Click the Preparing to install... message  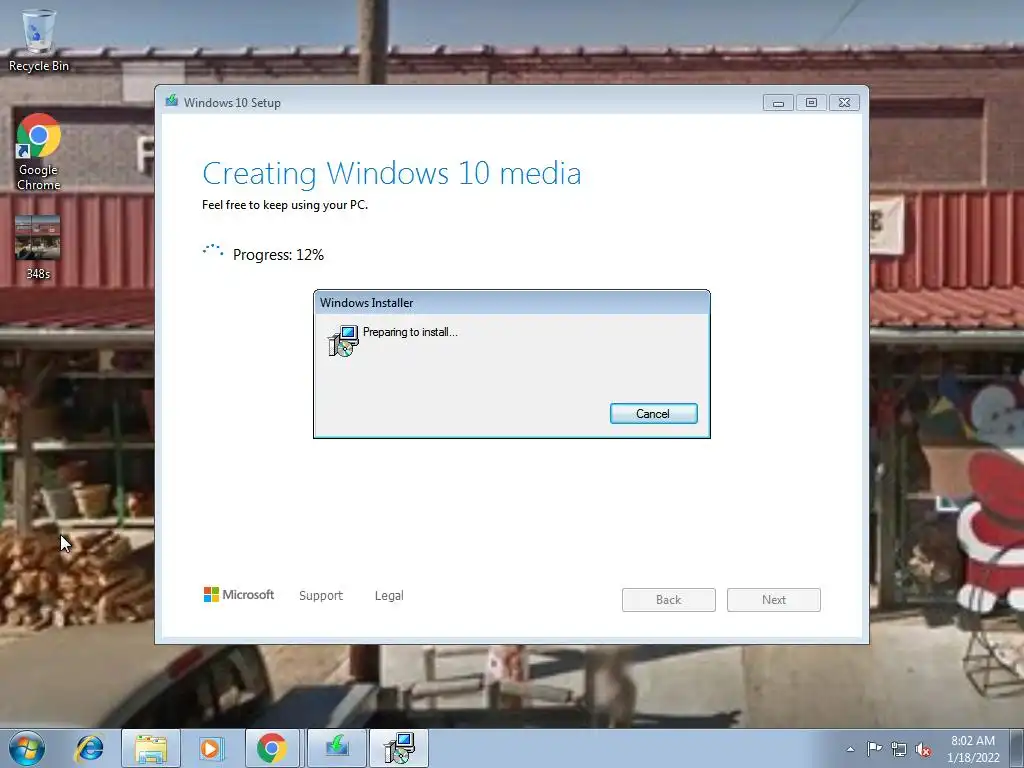(x=410, y=332)
